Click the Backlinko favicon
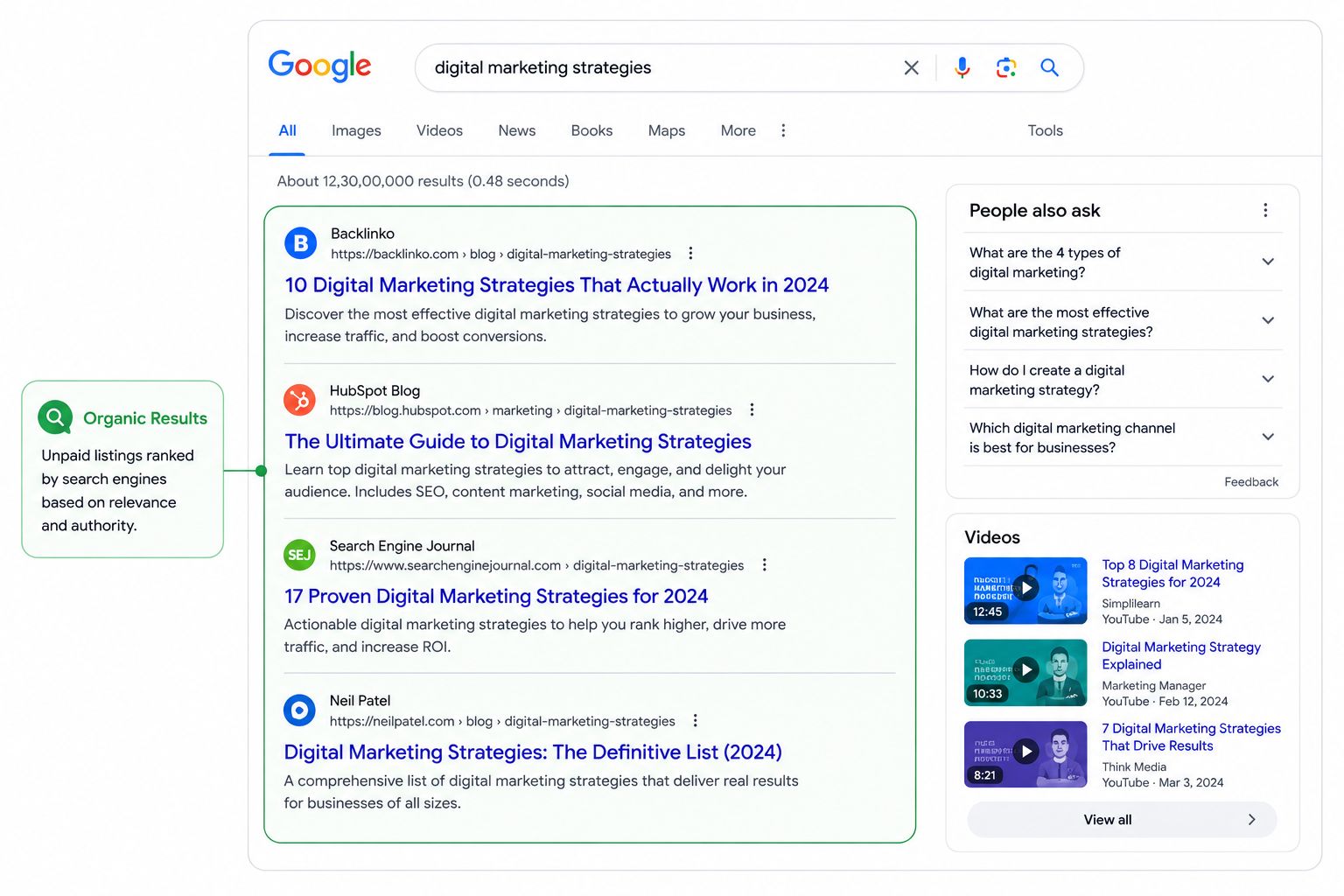1344x896 pixels. pos(301,242)
